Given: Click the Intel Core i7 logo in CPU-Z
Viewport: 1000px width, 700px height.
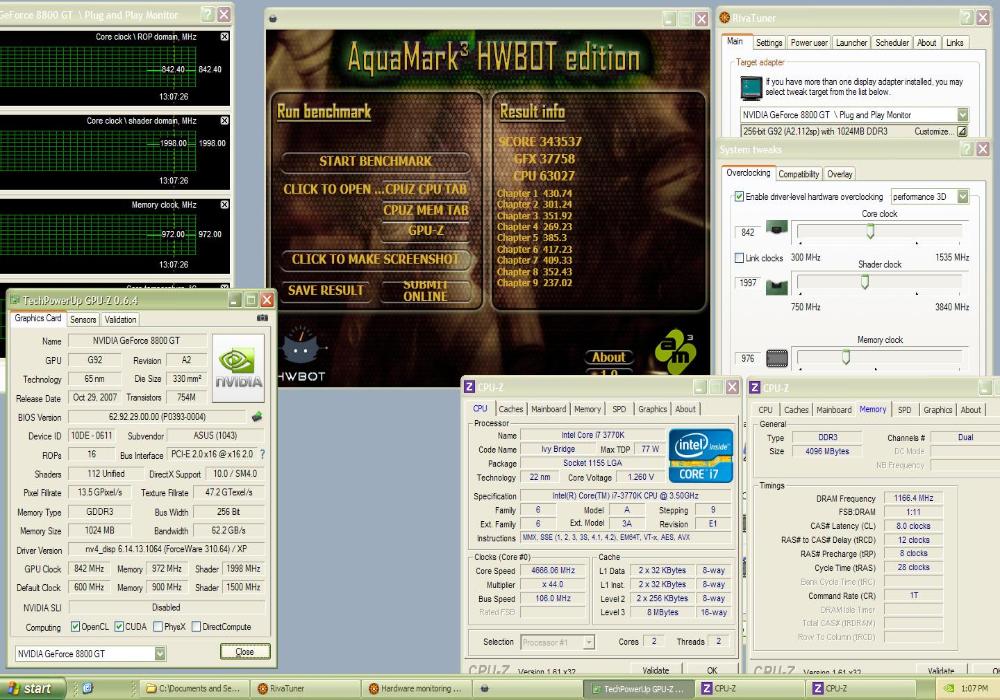Looking at the screenshot, I should (700, 455).
